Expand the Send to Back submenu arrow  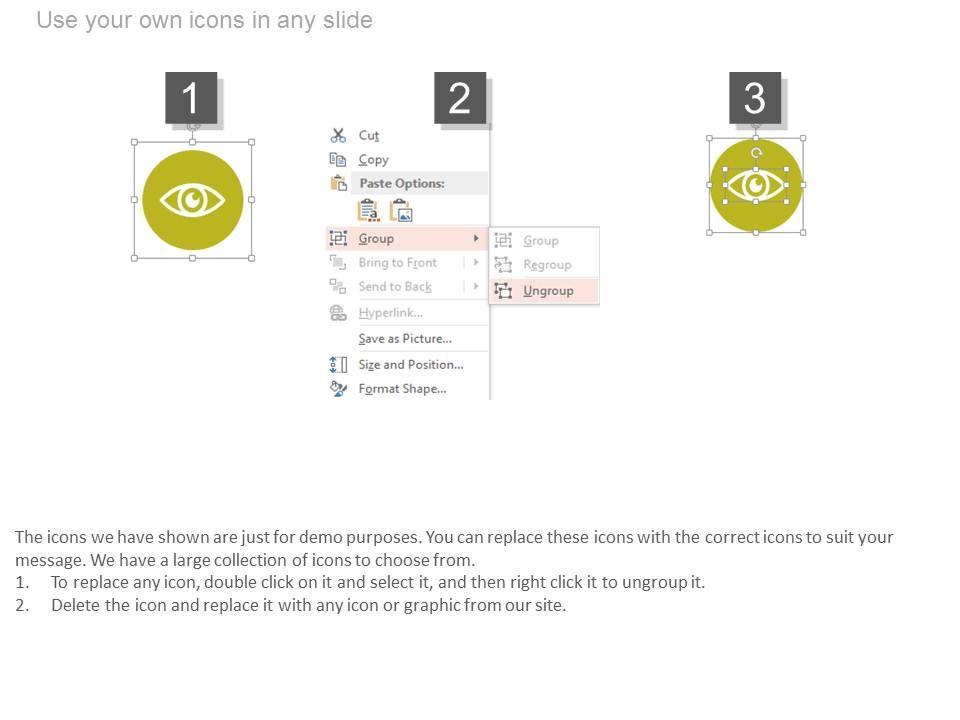476,287
